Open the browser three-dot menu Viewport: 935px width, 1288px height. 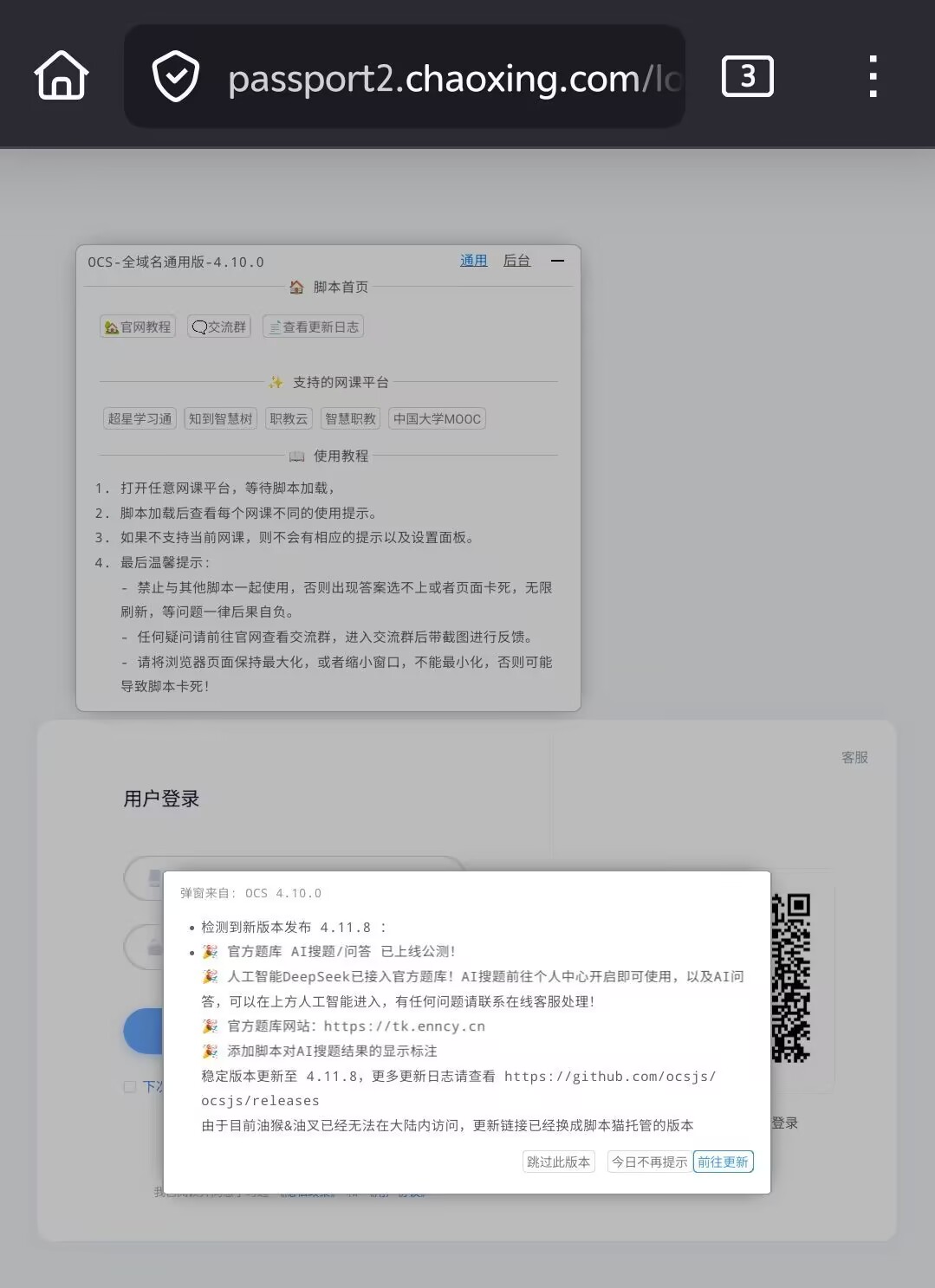point(873,76)
